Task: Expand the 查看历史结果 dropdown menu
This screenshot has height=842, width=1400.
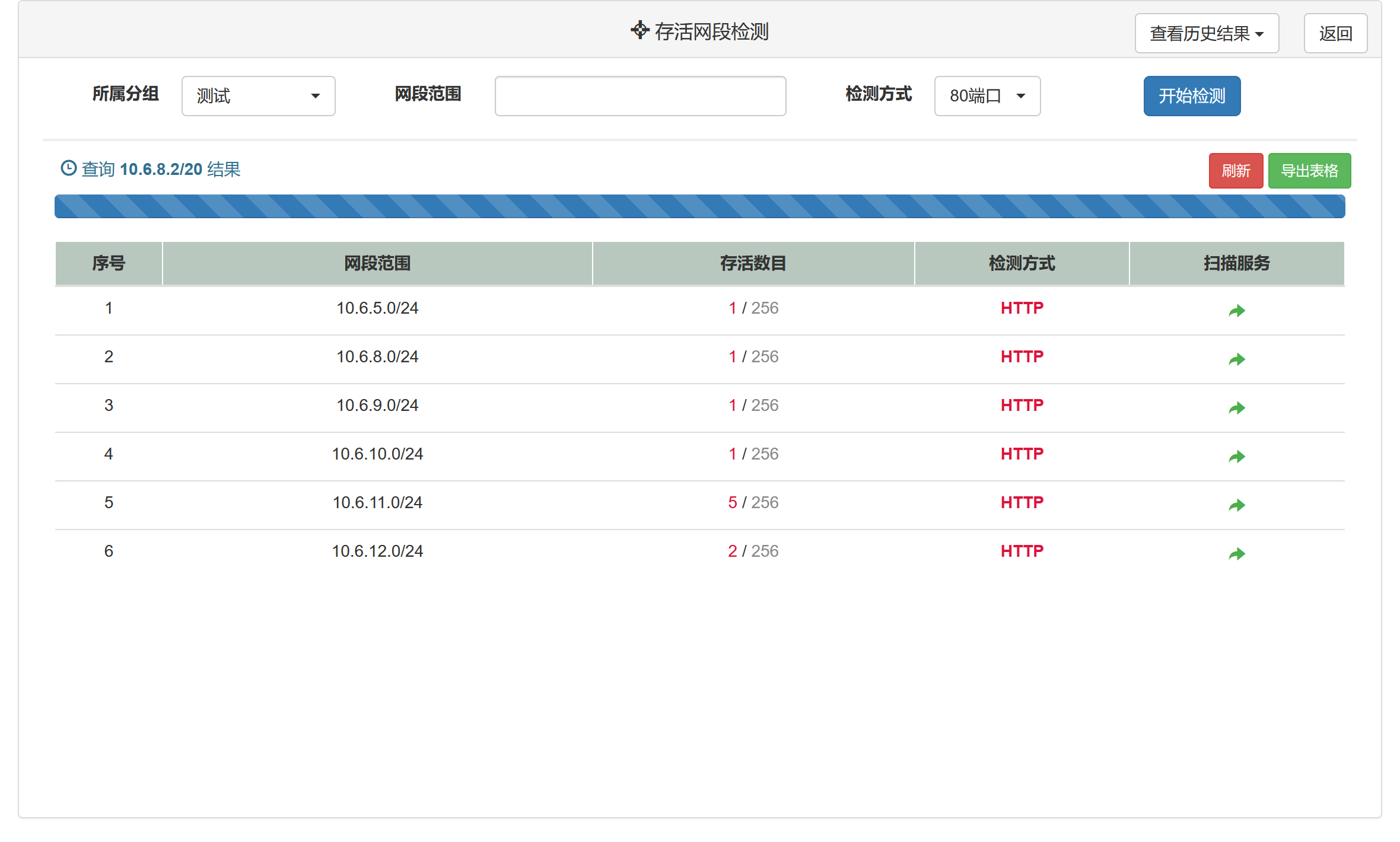Action: (x=1206, y=34)
